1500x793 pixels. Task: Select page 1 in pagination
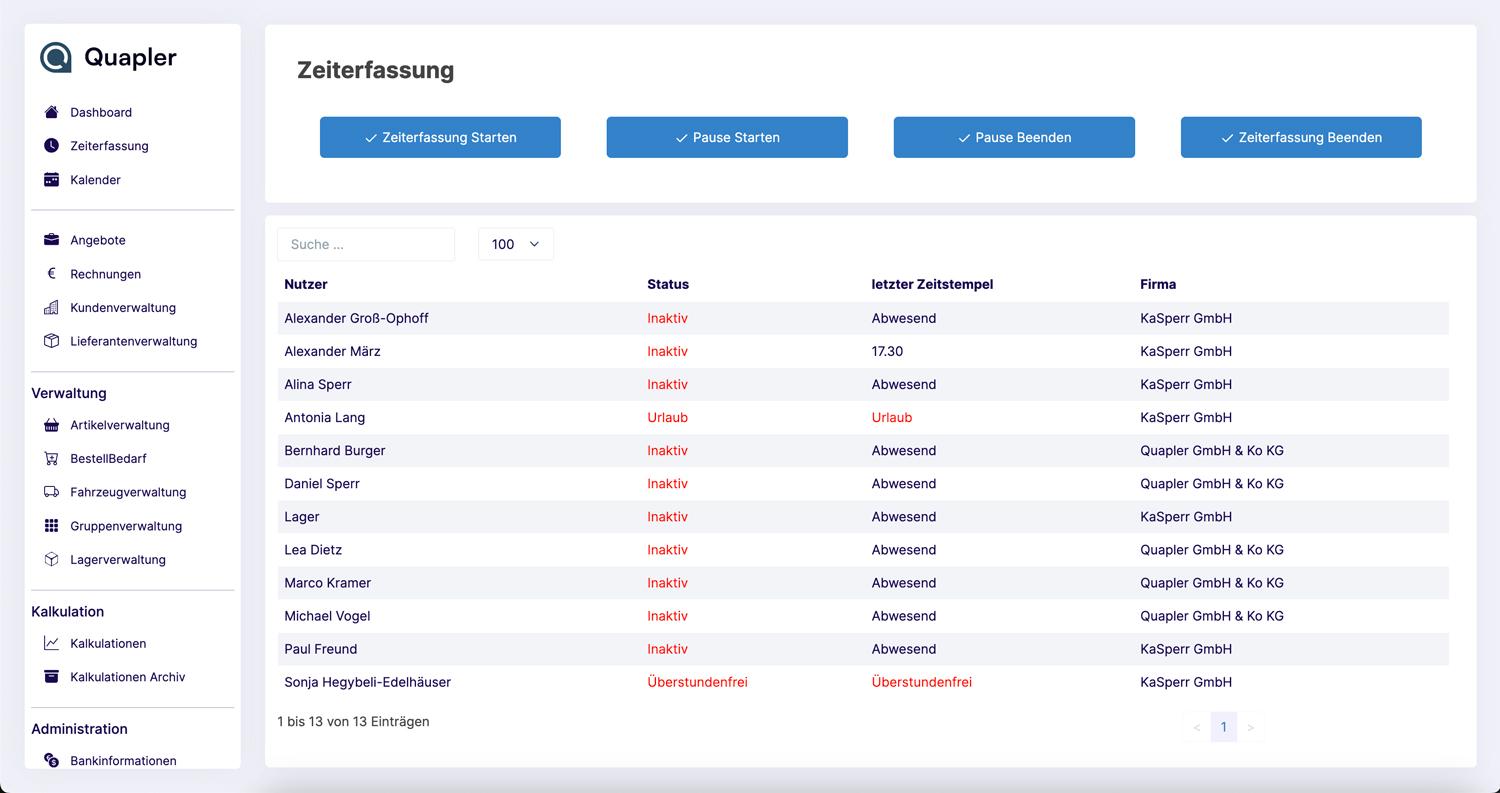(x=1224, y=727)
